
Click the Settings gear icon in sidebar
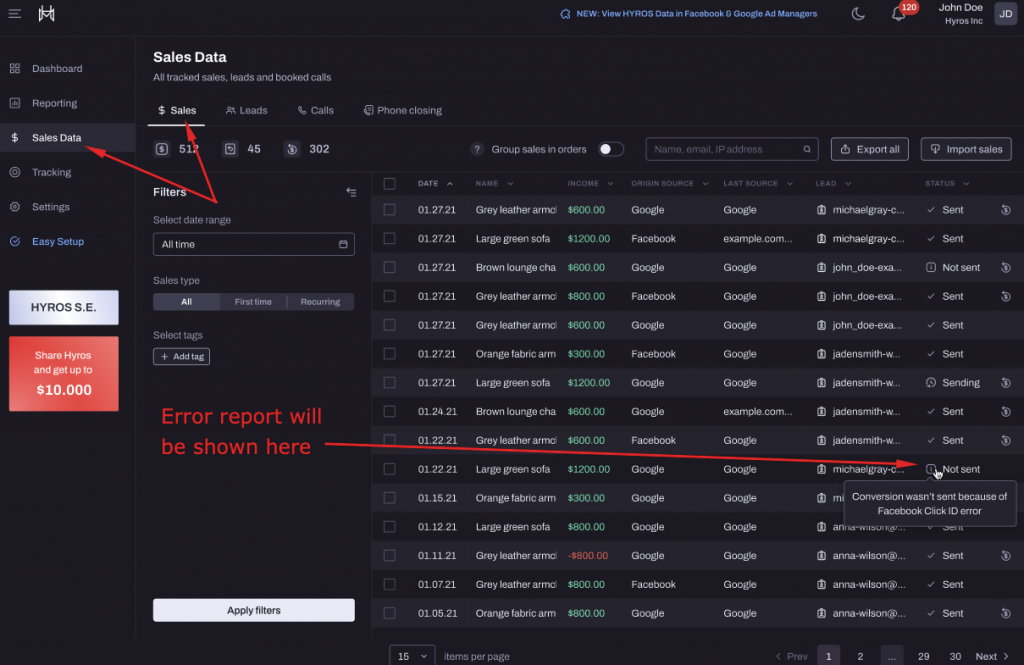(x=15, y=207)
